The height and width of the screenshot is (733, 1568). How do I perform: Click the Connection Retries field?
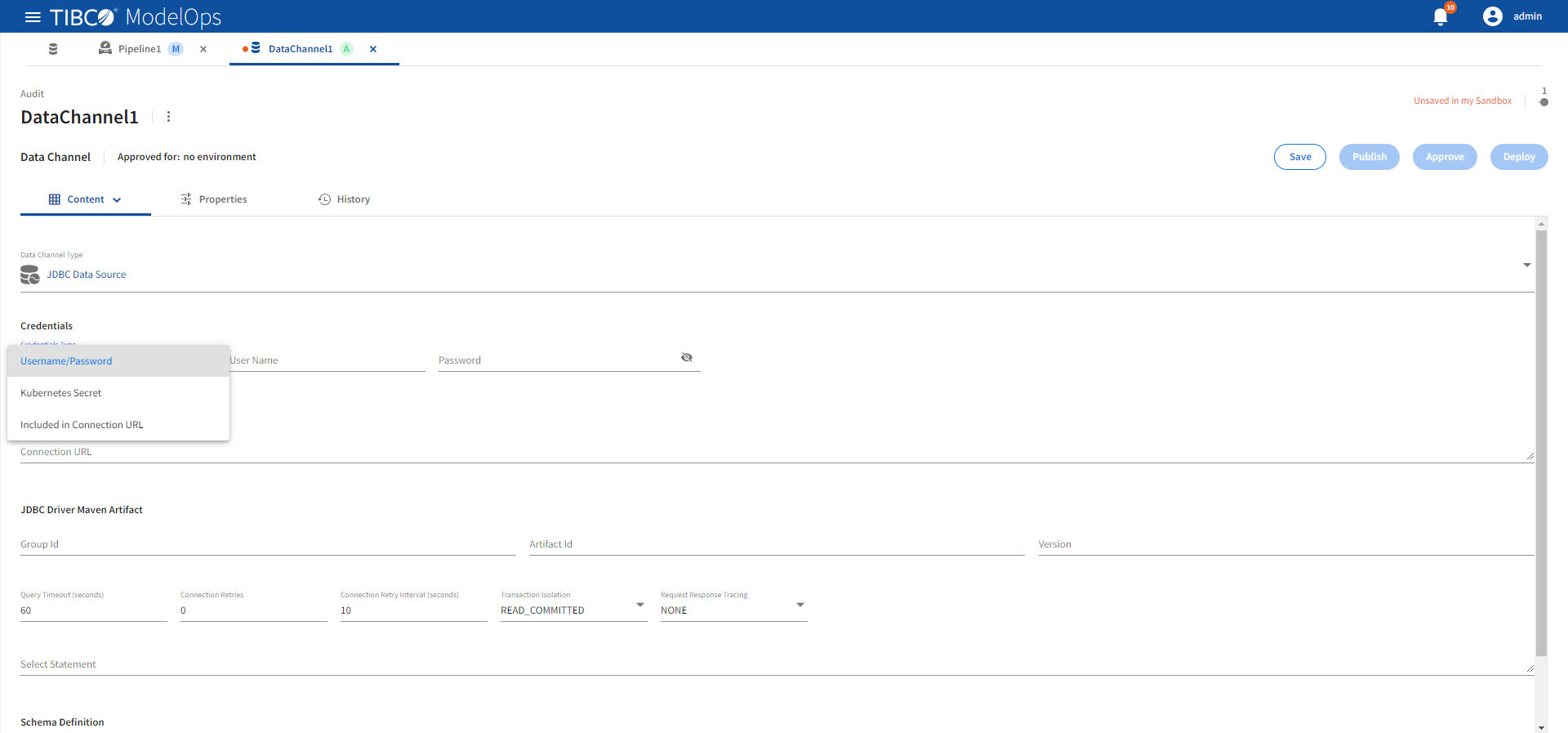(254, 610)
